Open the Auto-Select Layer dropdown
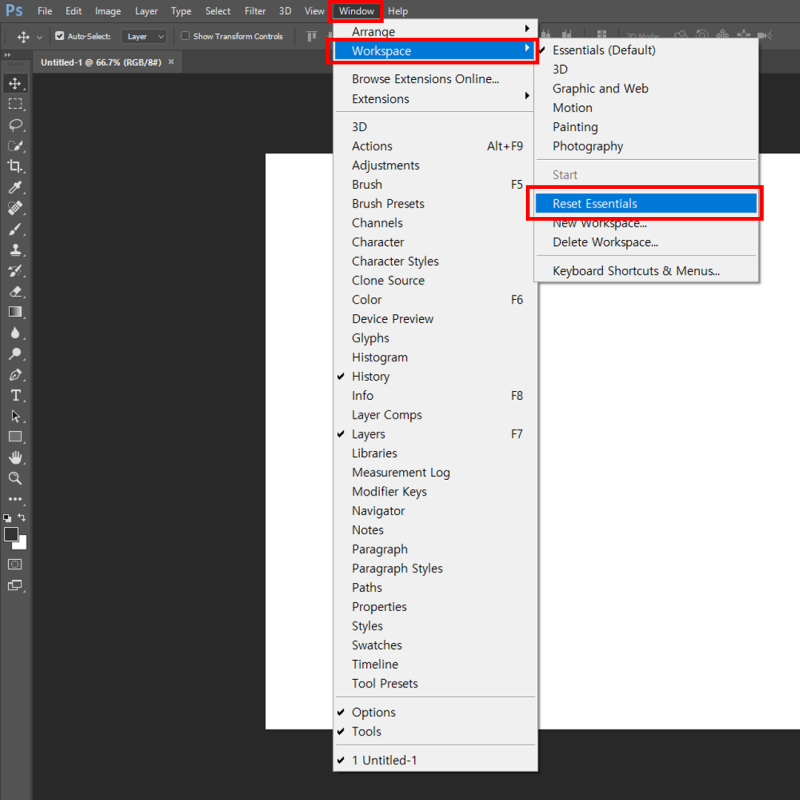The image size is (800, 800). tap(144, 36)
